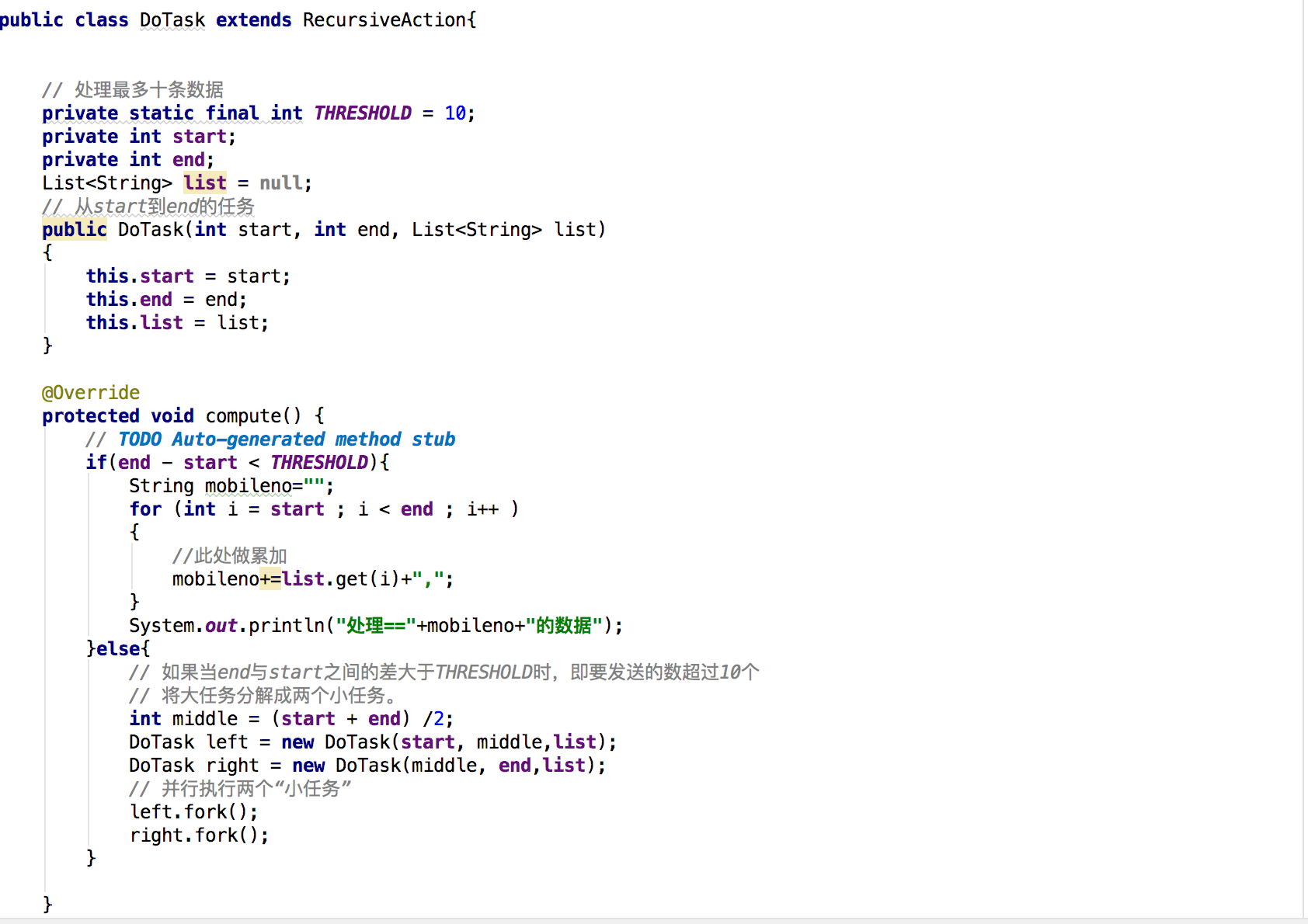Click the highlighted 'public' constructor keyword
Viewport: 1308px width, 924px height.
tap(75, 230)
